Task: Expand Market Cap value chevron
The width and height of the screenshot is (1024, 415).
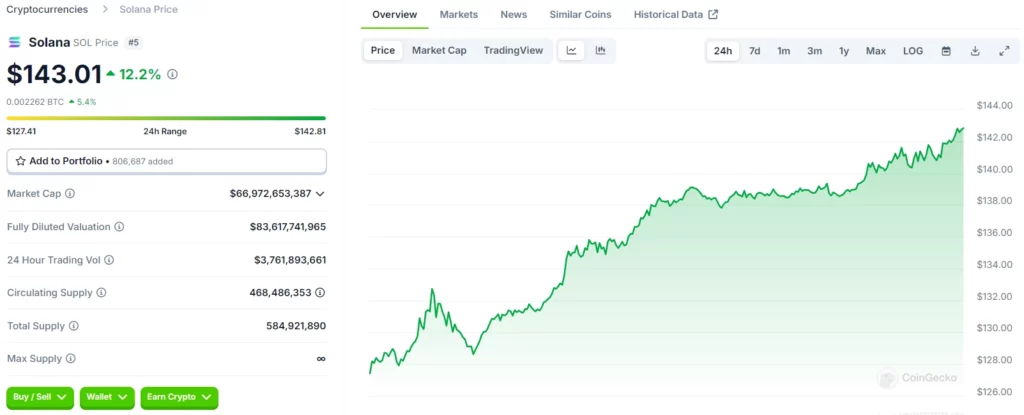Action: (320, 193)
